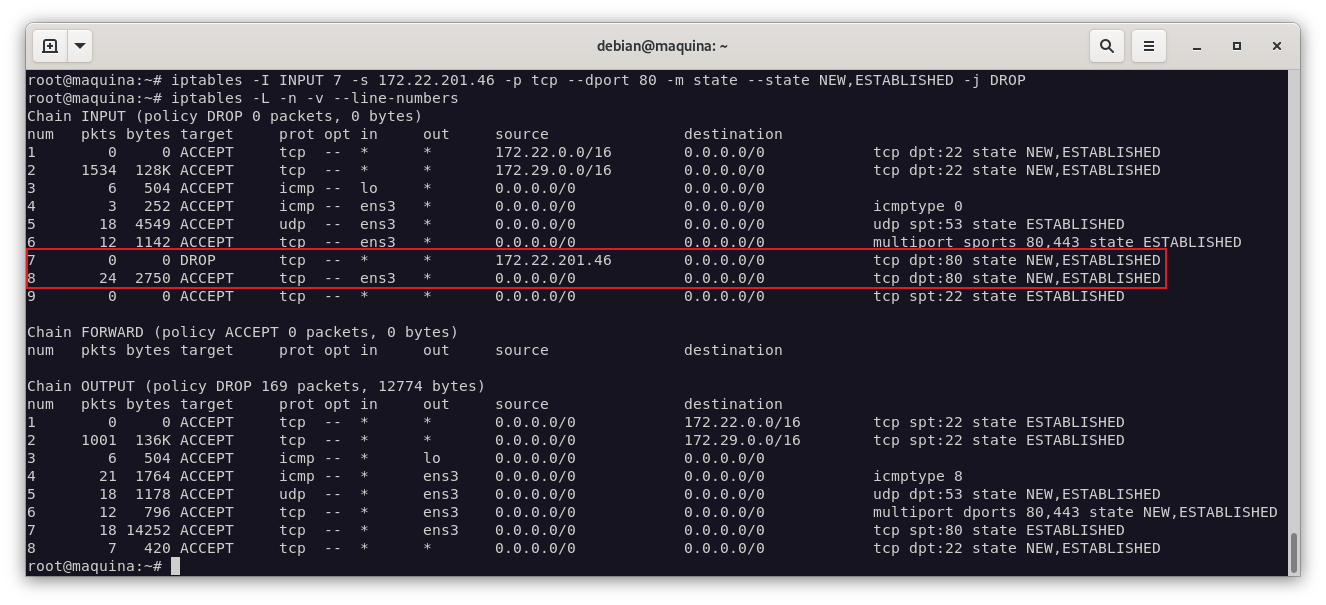
Task: Click the icmptype 8 text in OUTPUT
Action: coord(917,476)
